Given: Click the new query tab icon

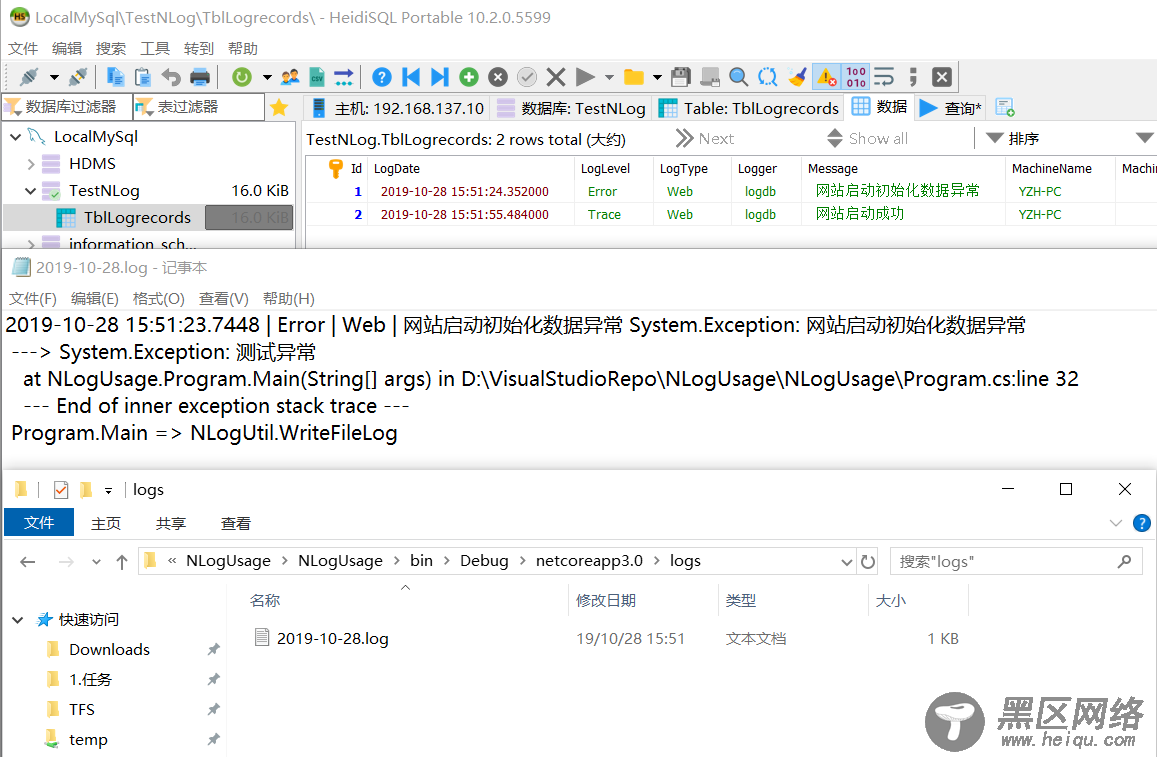Looking at the screenshot, I should [x=1005, y=108].
